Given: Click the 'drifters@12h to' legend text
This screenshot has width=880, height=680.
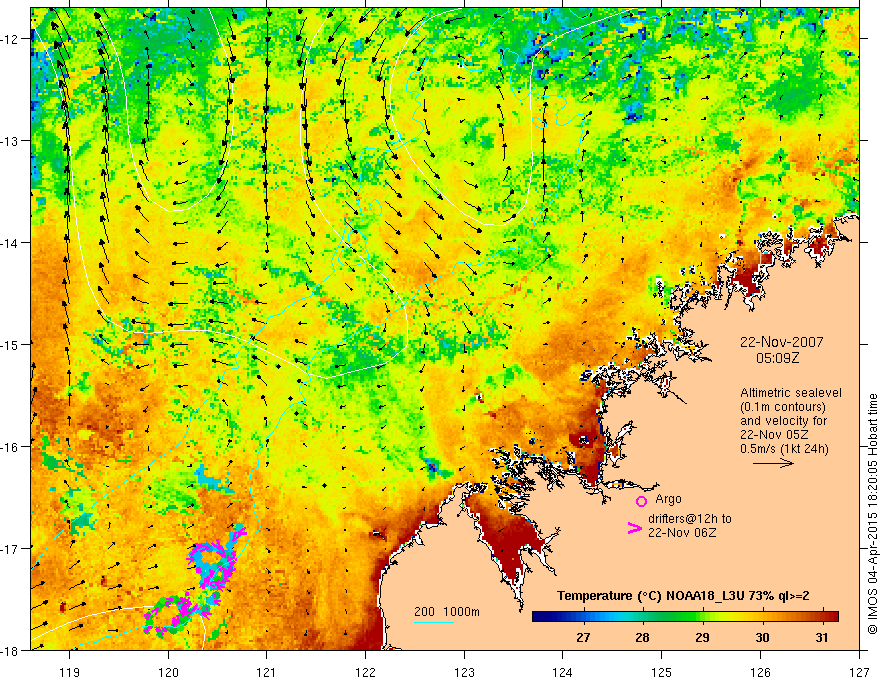Looking at the screenshot, I should pyautogui.click(x=690, y=519).
